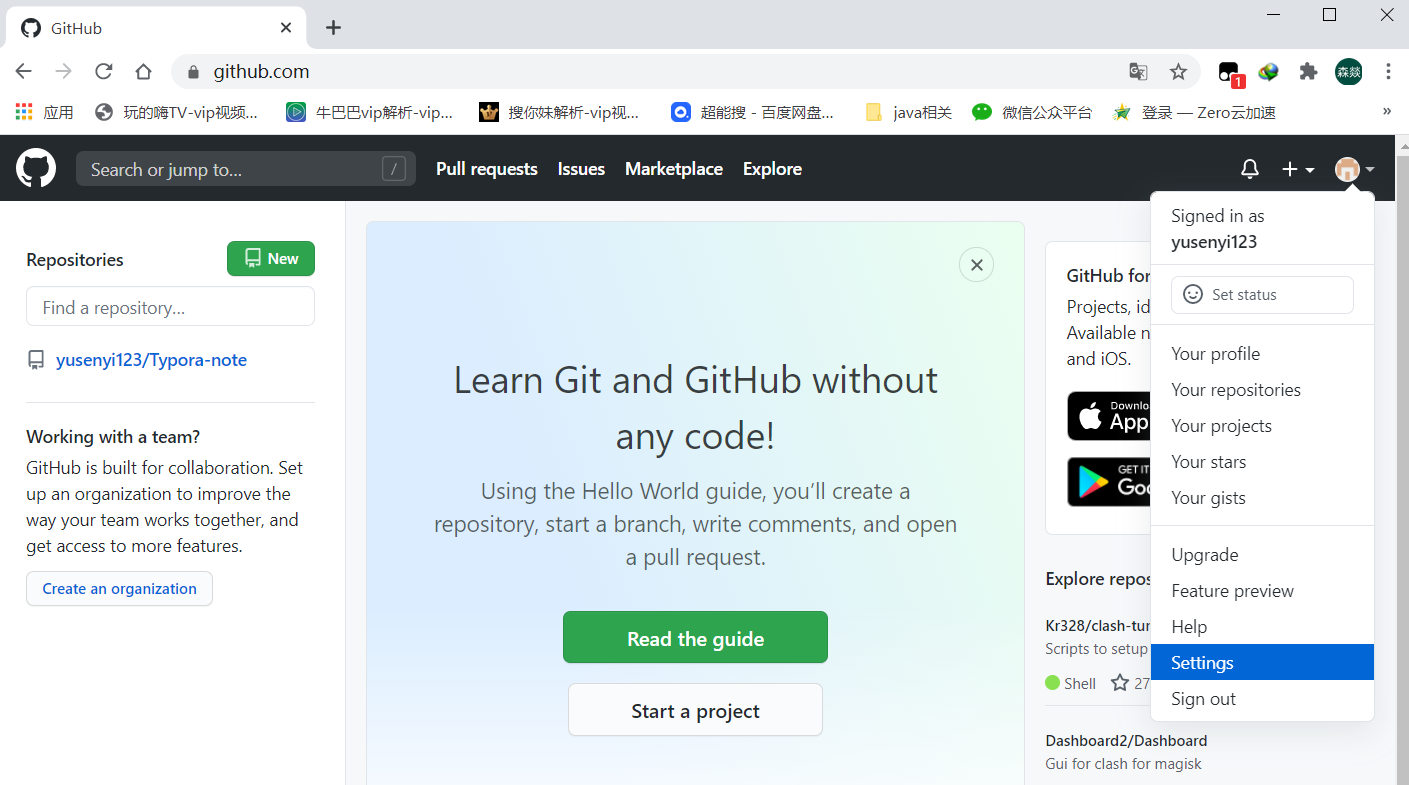Select Your repositories menu entry
This screenshot has height=785, width=1409.
(1262, 389)
